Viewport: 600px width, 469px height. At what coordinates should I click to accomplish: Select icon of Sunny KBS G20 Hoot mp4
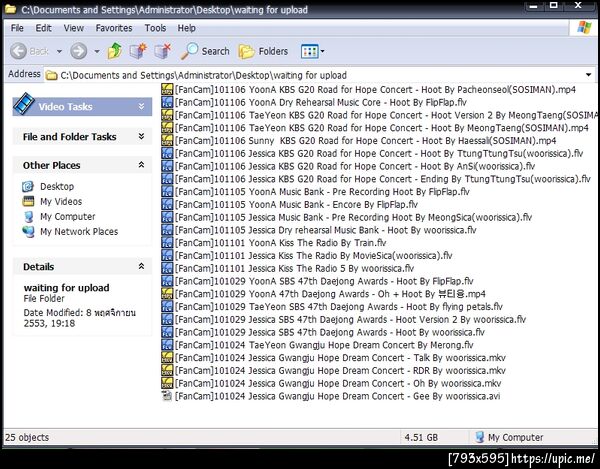coord(167,140)
